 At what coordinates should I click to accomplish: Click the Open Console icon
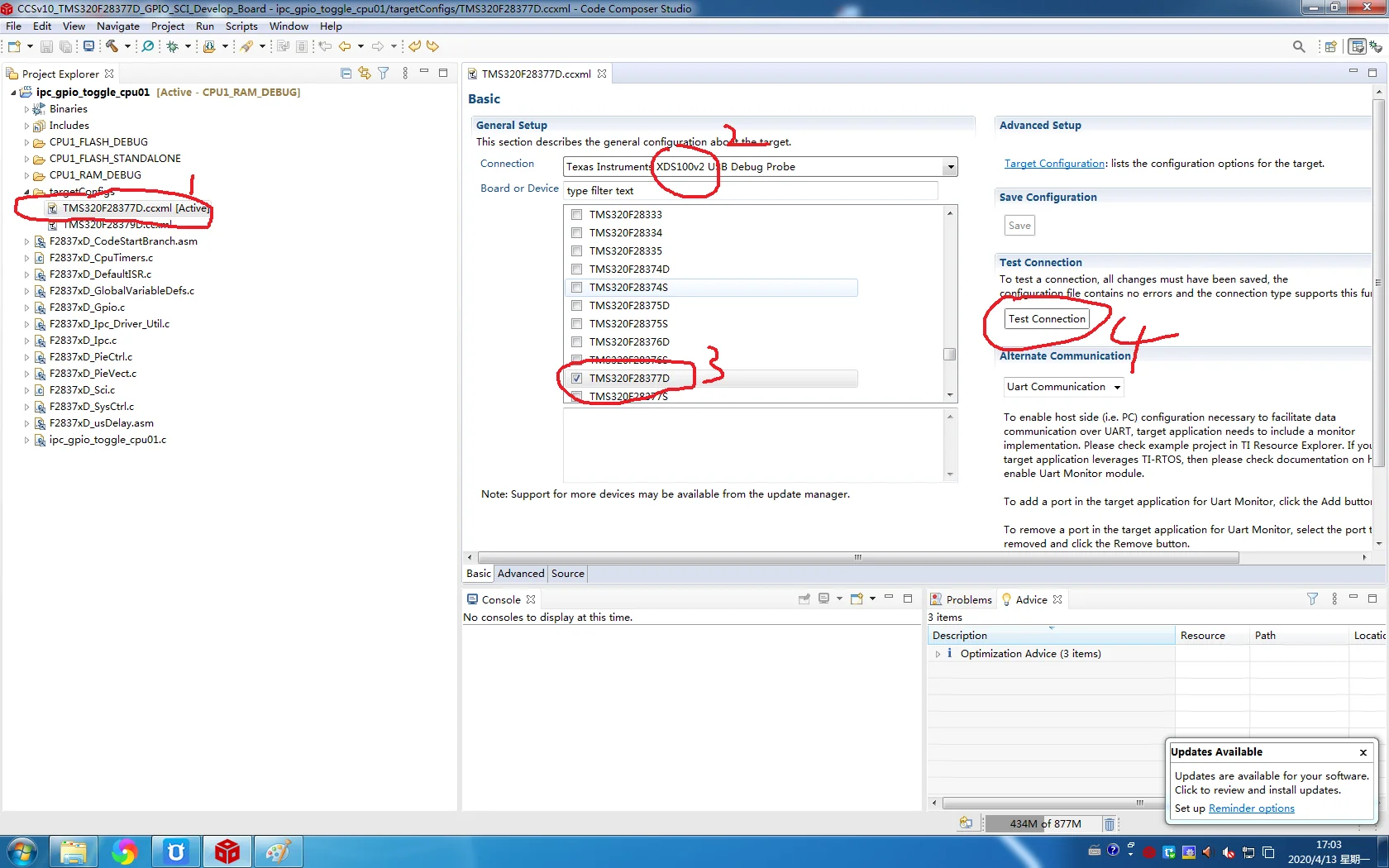click(857, 599)
